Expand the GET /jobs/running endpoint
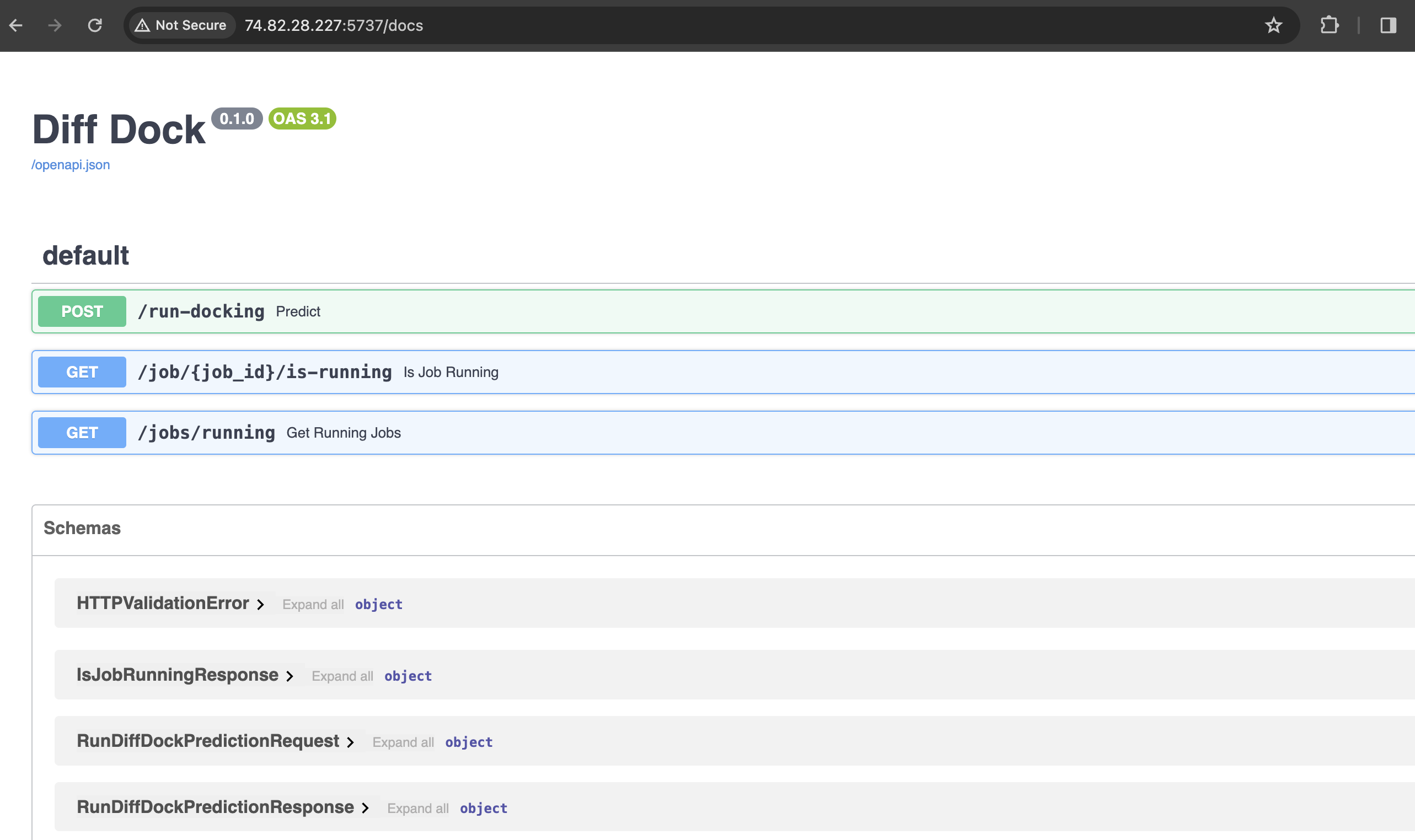 pos(206,433)
